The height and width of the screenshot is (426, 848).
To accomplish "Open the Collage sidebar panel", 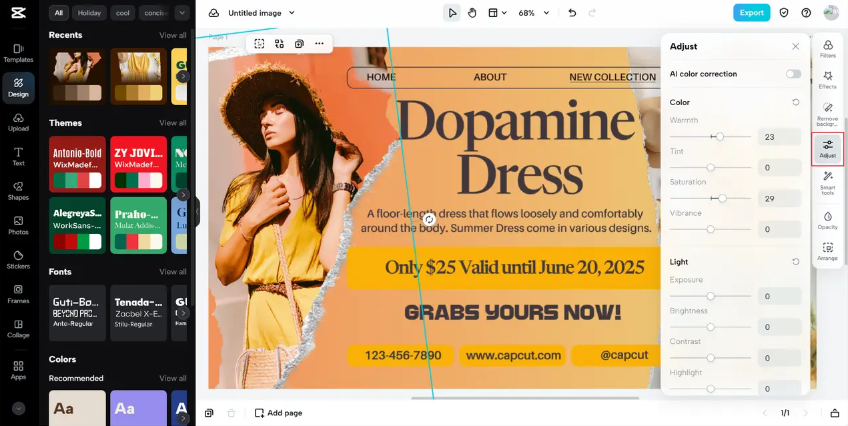I will pyautogui.click(x=18, y=329).
